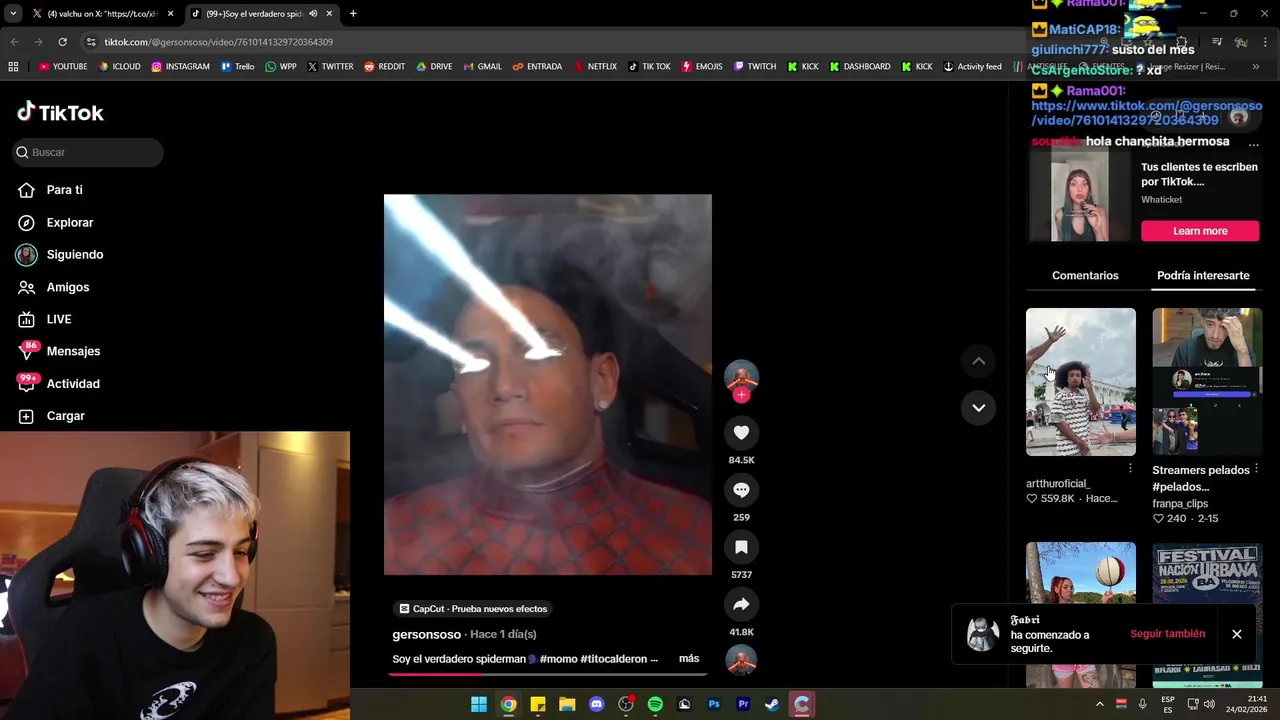Go to next video arrow
Screen dimensions: 1280x720
(x=979, y=408)
